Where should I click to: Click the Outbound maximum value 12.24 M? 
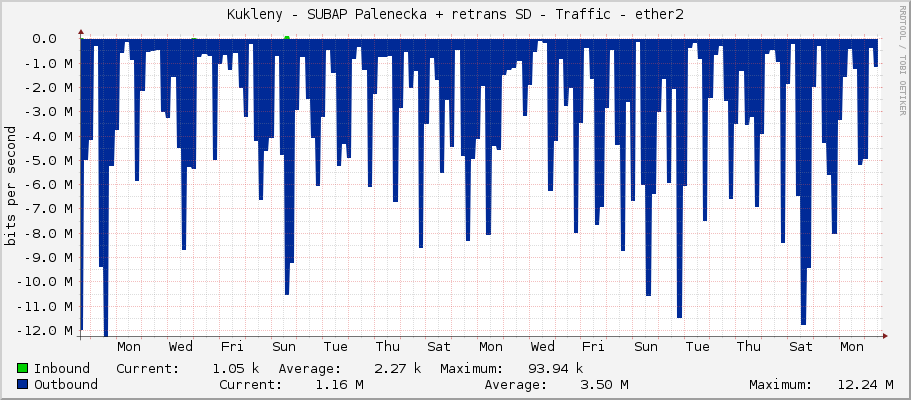point(865,384)
